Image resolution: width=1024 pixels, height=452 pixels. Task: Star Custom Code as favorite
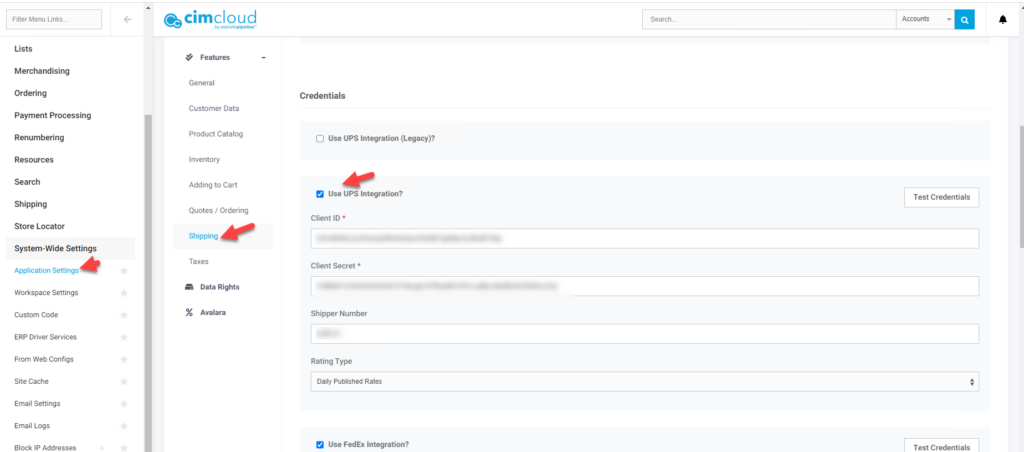124,315
